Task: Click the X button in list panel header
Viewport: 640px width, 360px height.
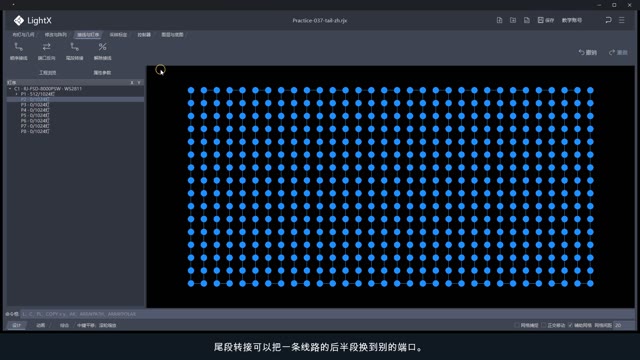Action: pyautogui.click(x=132, y=82)
